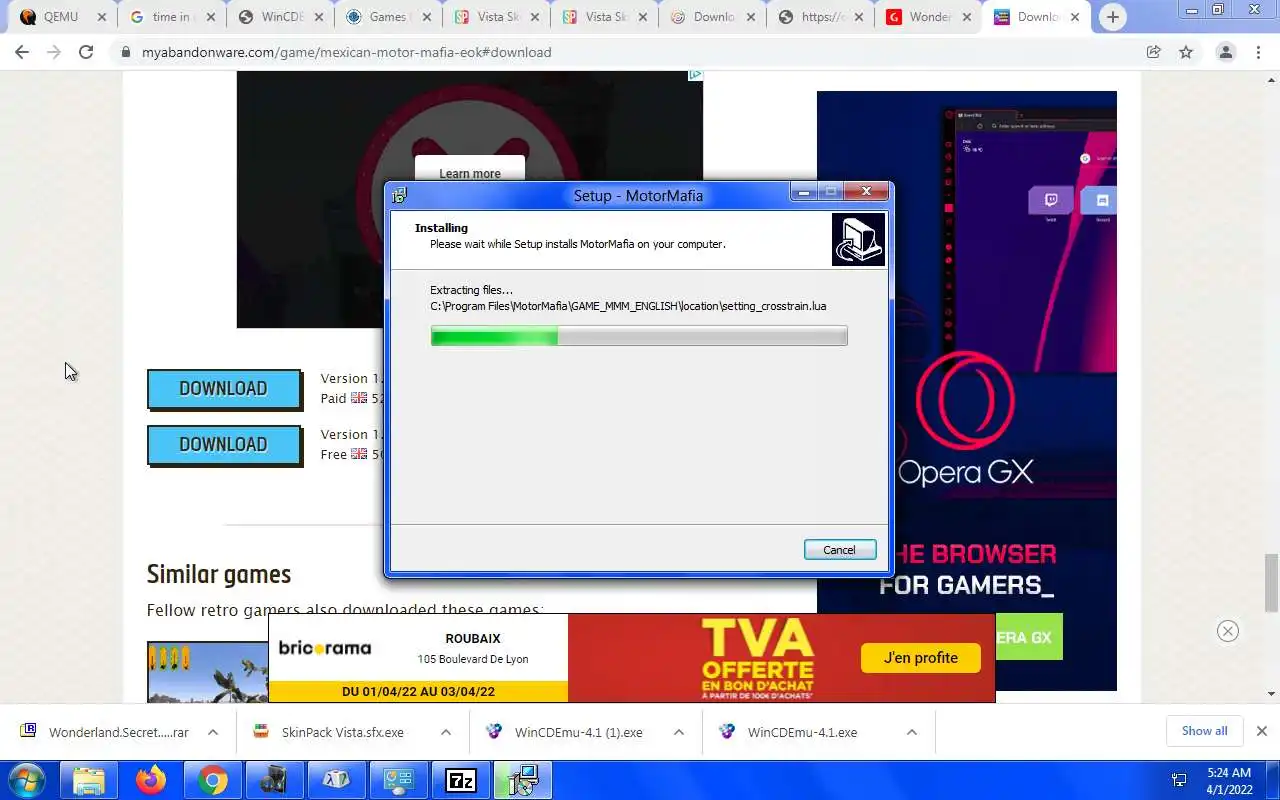Go forward in browser history
1280x800 pixels.
click(54, 52)
